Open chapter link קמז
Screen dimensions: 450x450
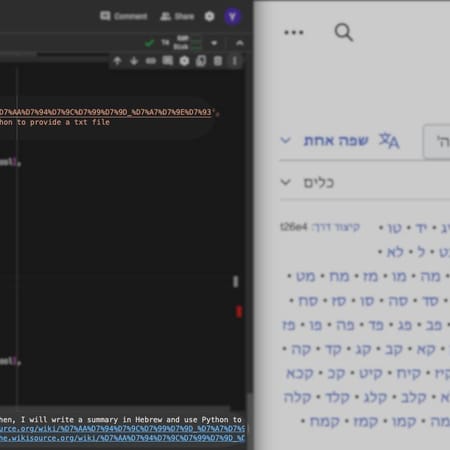pos(365,422)
